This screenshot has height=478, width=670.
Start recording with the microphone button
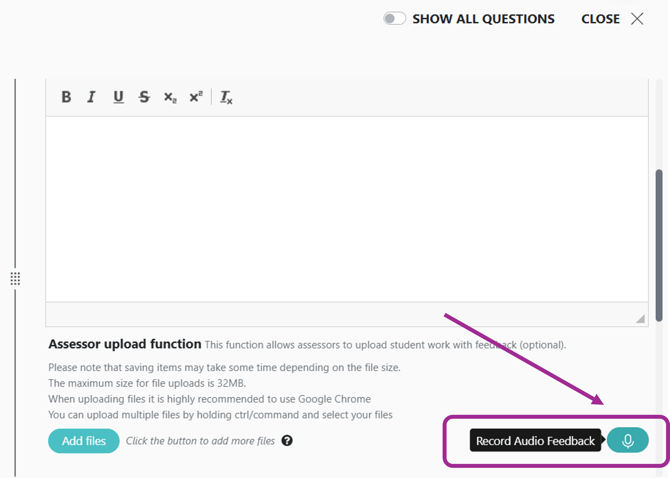(628, 440)
